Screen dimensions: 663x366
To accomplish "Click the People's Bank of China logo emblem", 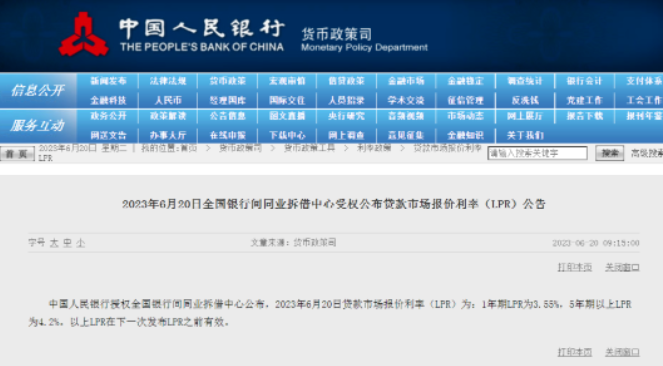I will pos(84,35).
